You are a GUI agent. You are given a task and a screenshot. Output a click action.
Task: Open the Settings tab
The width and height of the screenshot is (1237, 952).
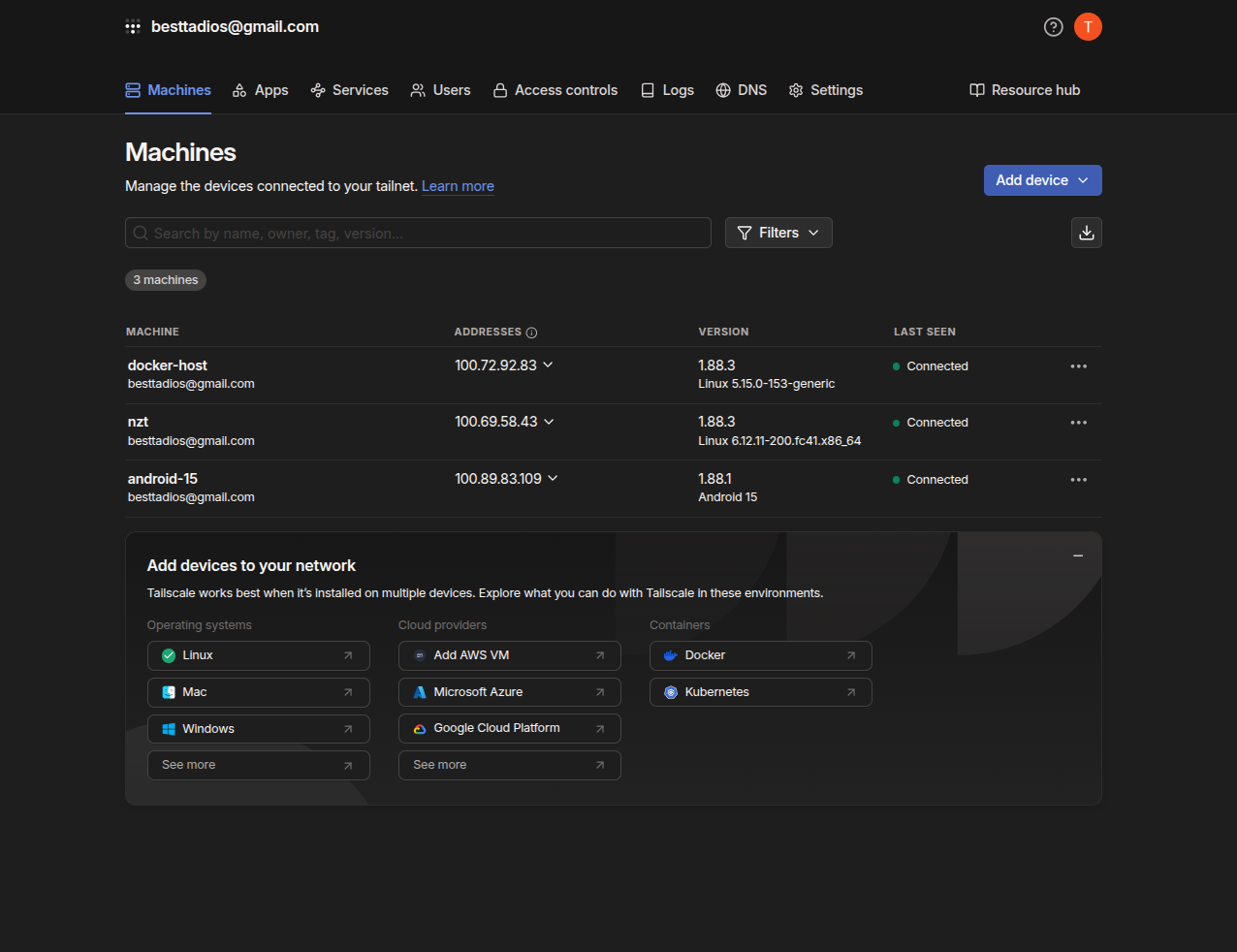point(826,90)
